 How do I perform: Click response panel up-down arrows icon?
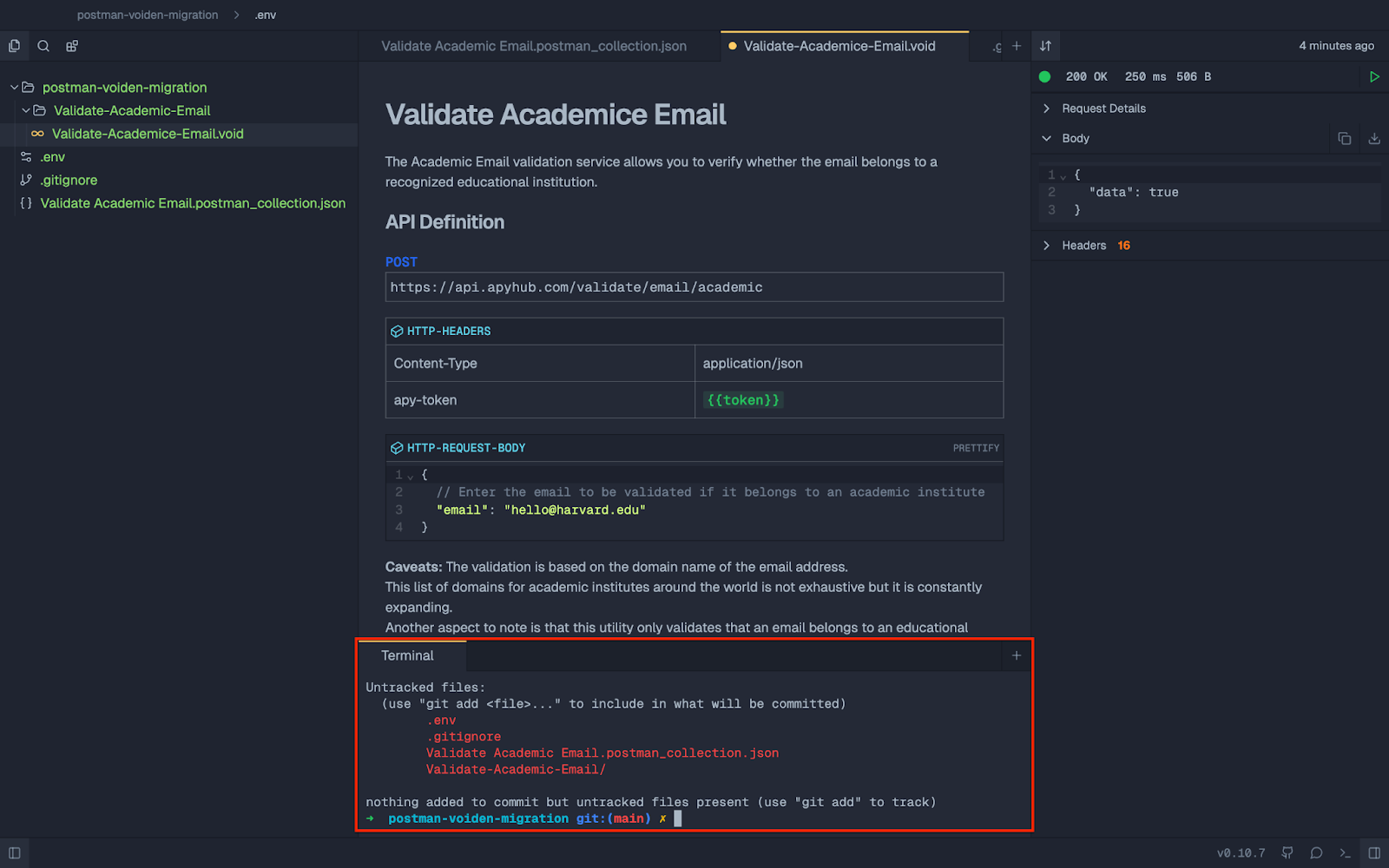pos(1045,46)
